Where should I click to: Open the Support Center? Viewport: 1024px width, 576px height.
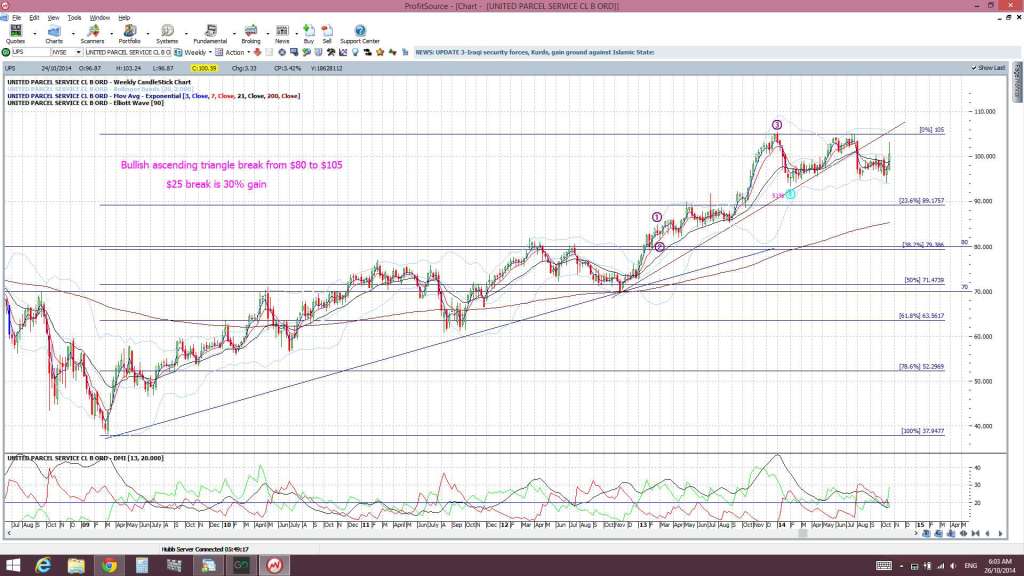pyautogui.click(x=360, y=34)
